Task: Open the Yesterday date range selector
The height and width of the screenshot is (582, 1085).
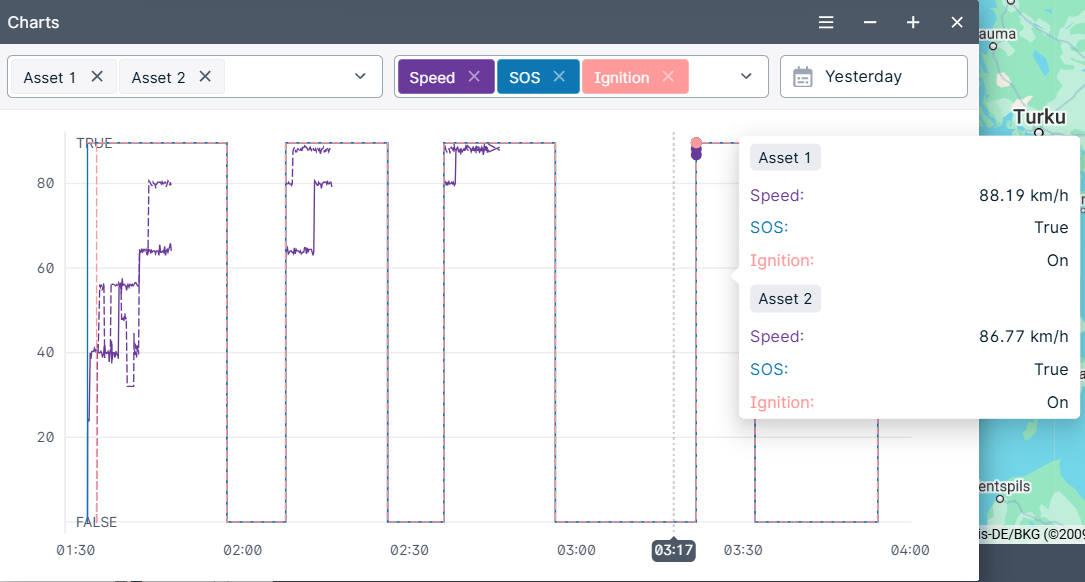Action: click(x=873, y=76)
